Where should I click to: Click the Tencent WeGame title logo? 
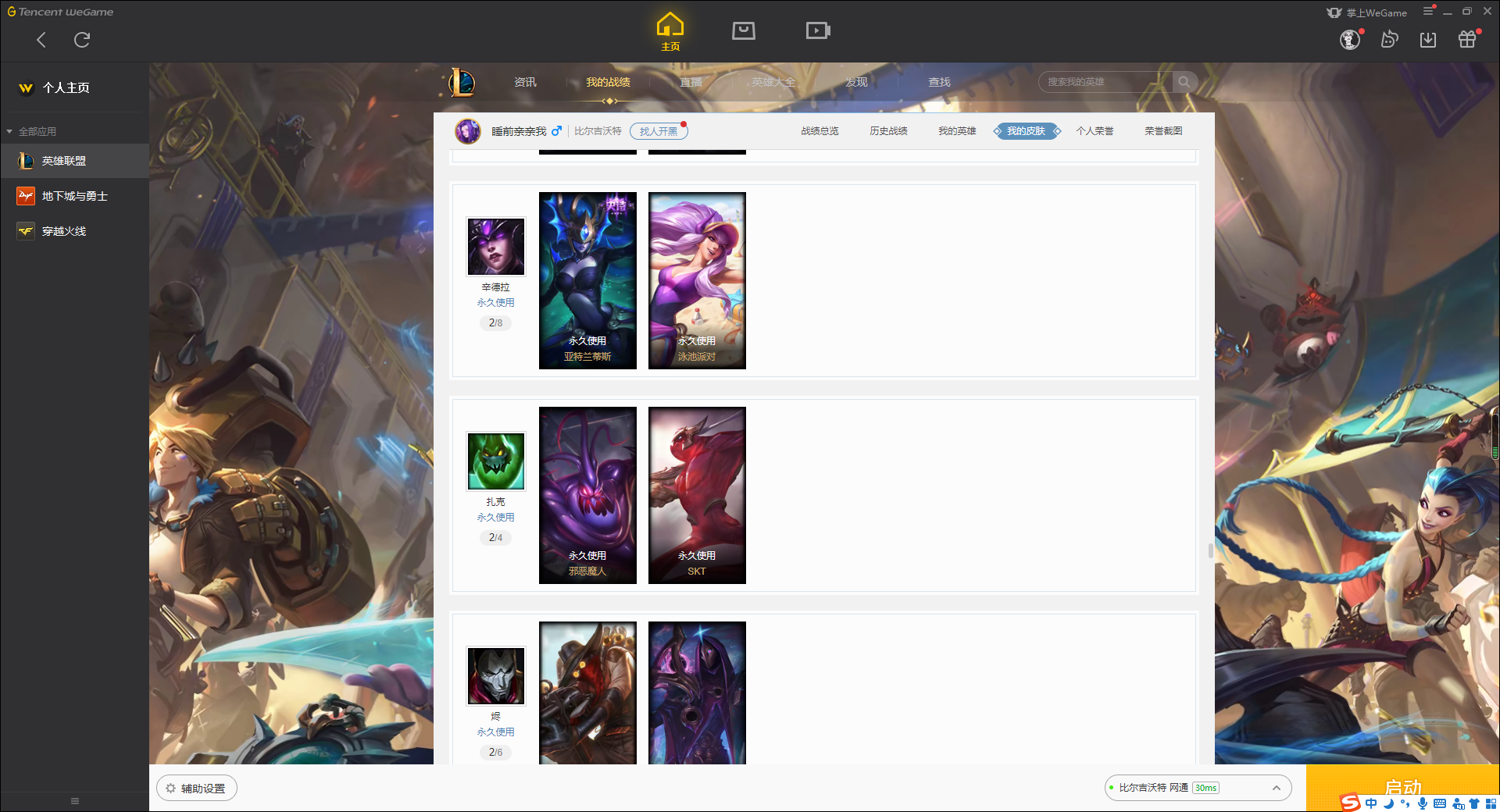point(60,12)
